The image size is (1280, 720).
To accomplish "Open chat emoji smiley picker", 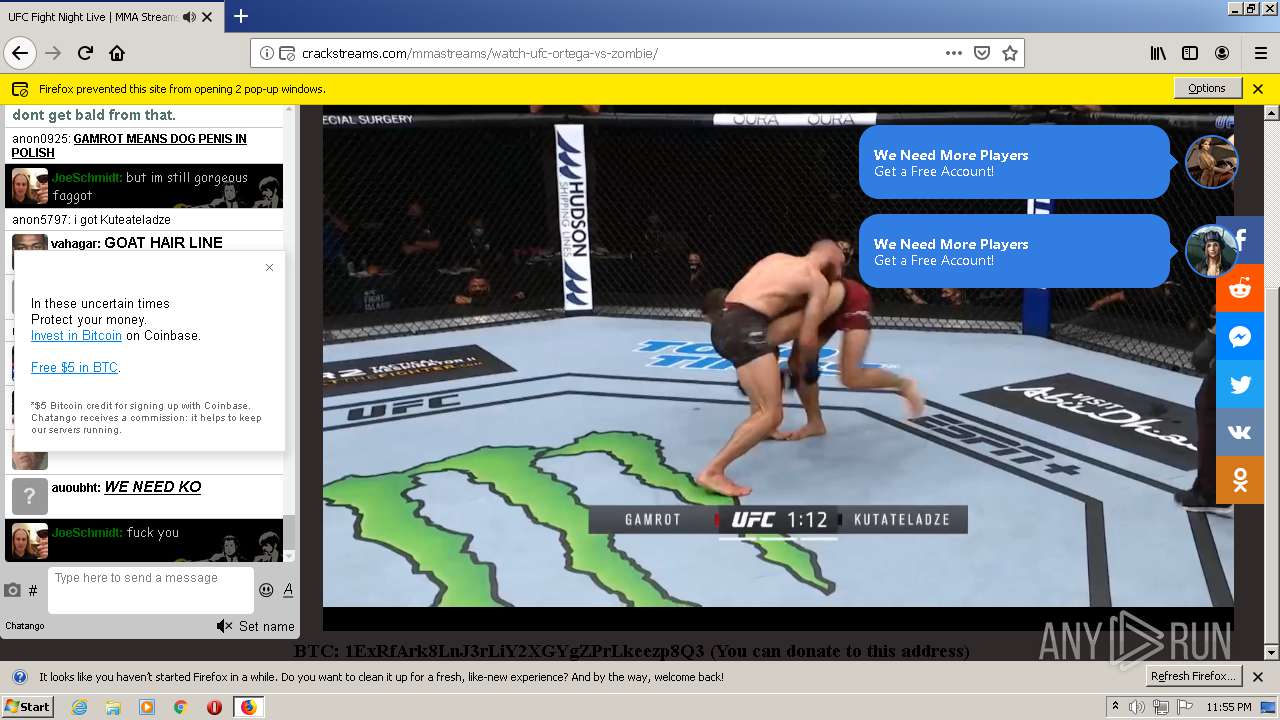I will point(266,590).
